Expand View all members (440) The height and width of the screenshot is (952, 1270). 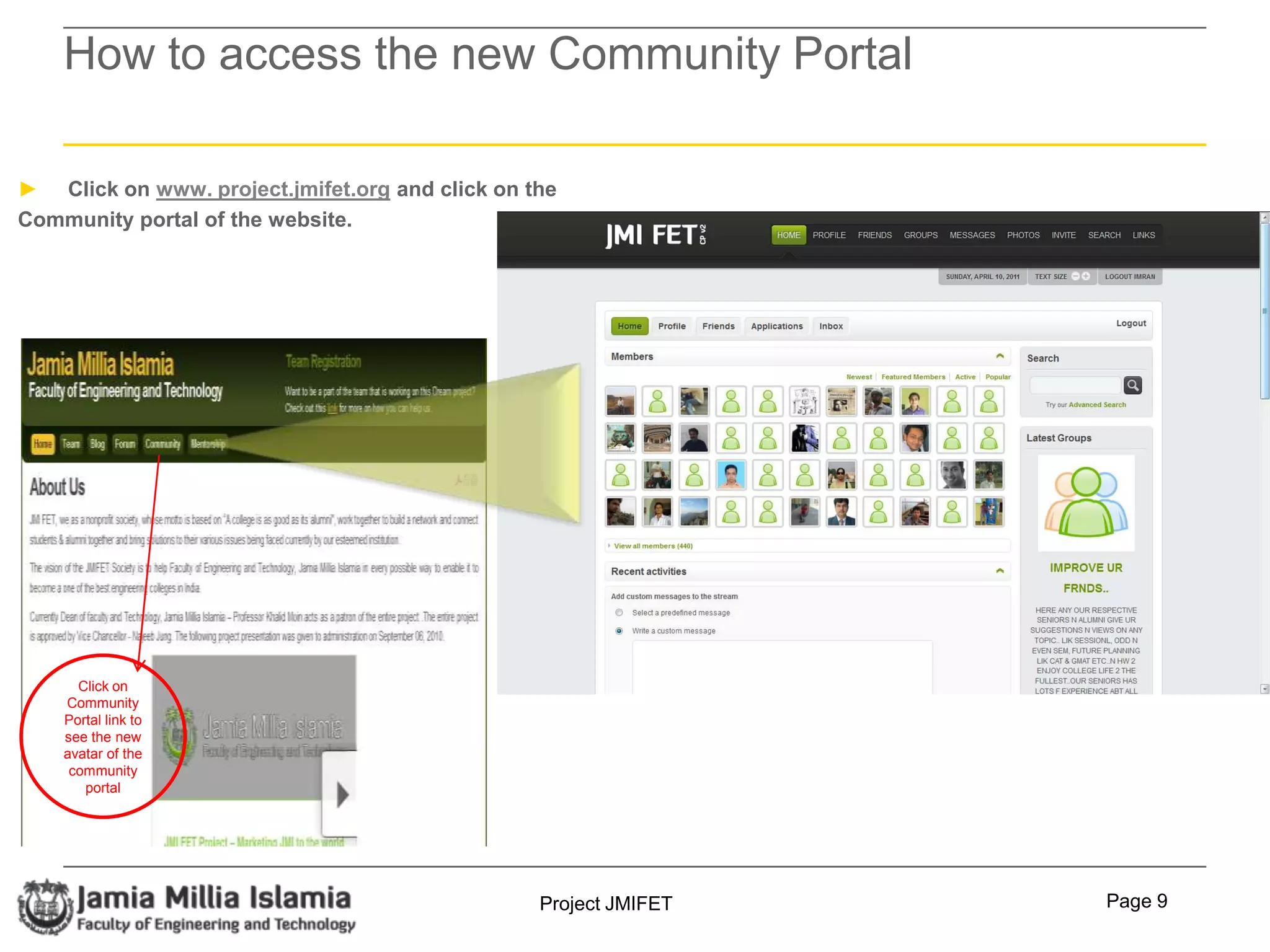tap(652, 546)
